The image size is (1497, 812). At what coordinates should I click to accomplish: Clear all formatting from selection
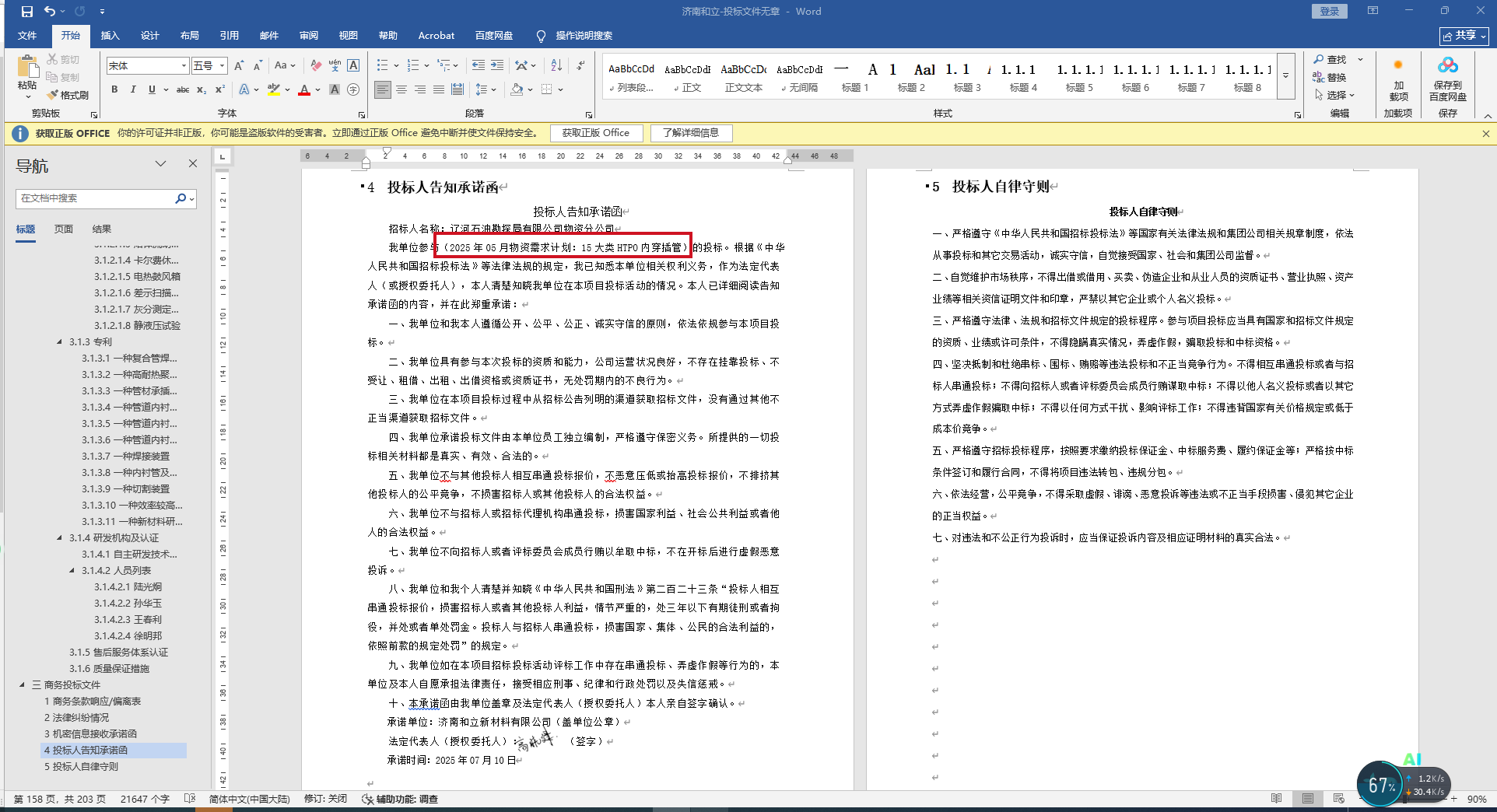pos(315,66)
